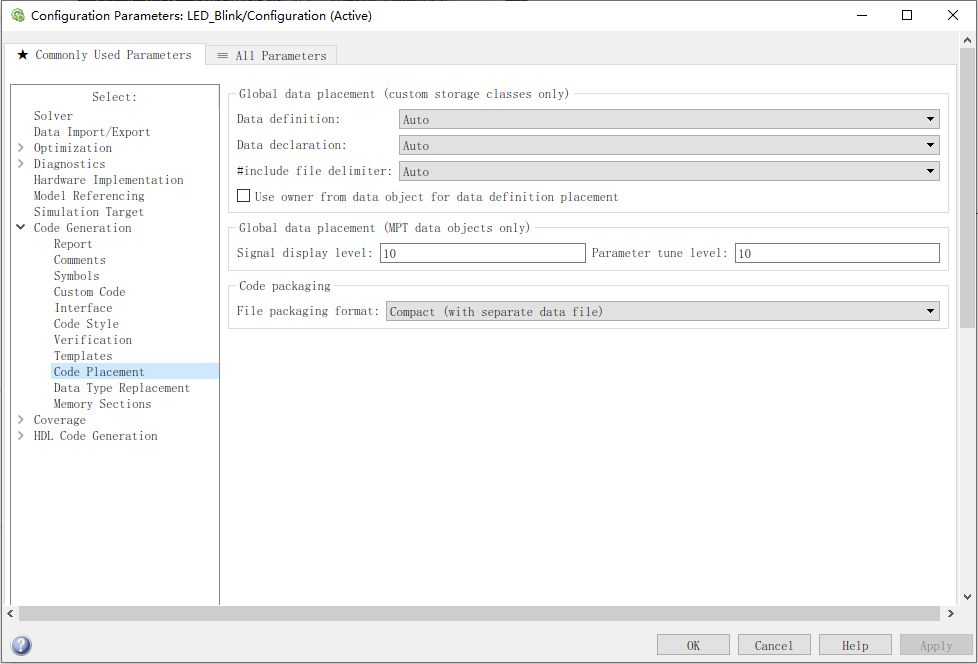This screenshot has width=978, height=664.
Task: Open the File packaging format dropdown
Action: 663,311
